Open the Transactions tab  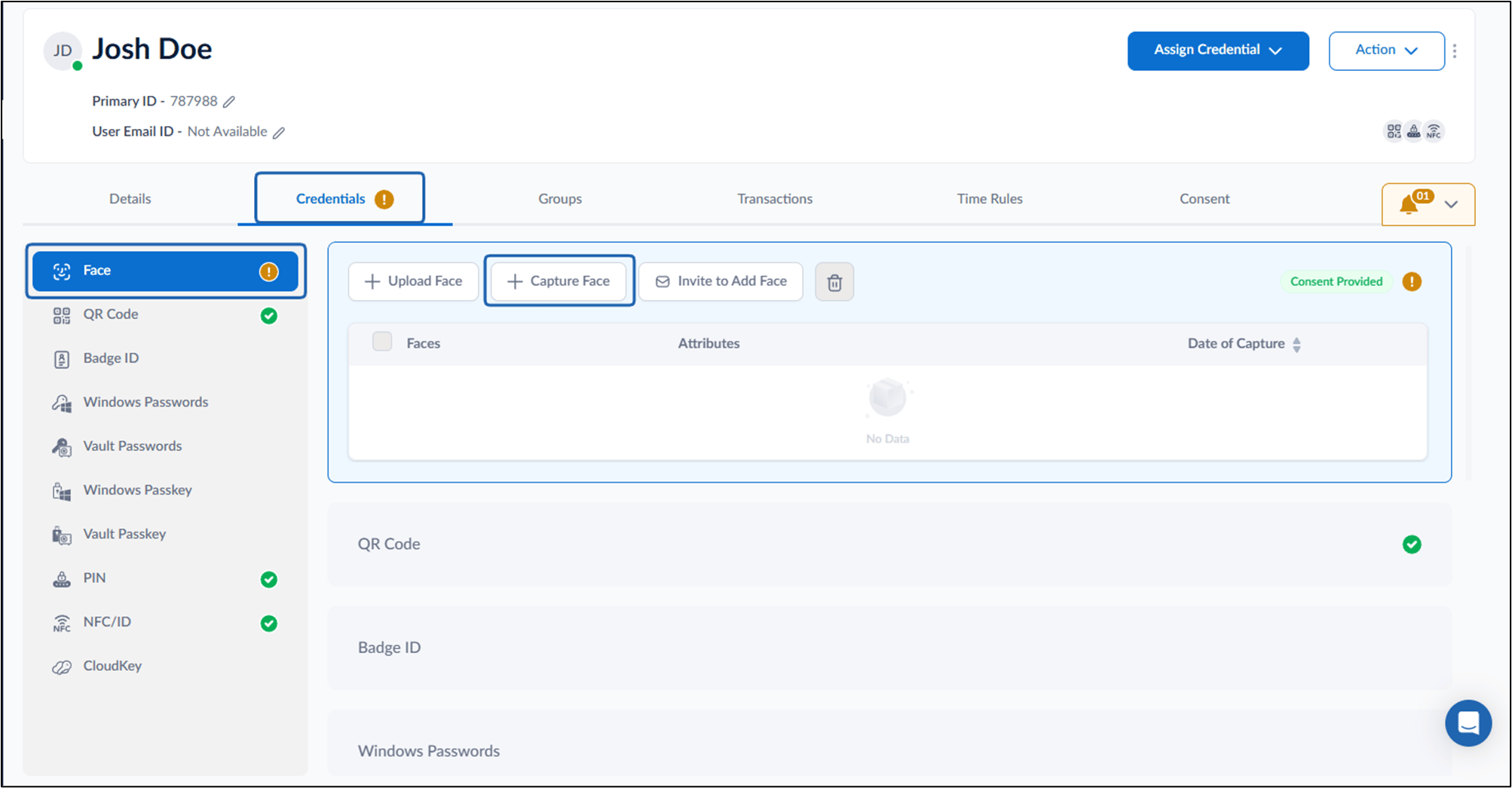click(775, 199)
